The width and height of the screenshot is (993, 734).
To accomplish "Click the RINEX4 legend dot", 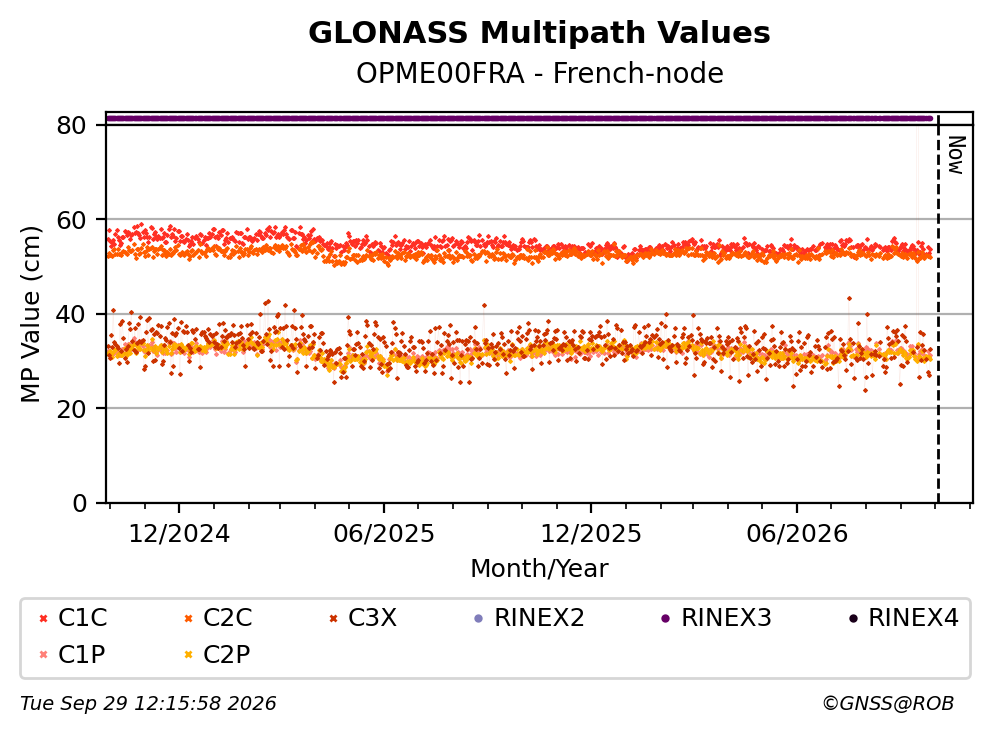I will click(x=853, y=619).
